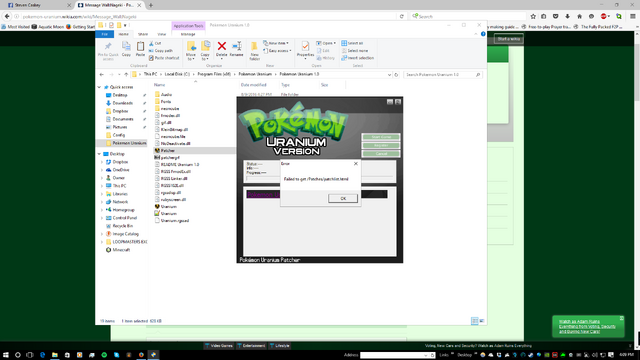
Task: Open Entertainment link in footer
Action: (x=251, y=346)
